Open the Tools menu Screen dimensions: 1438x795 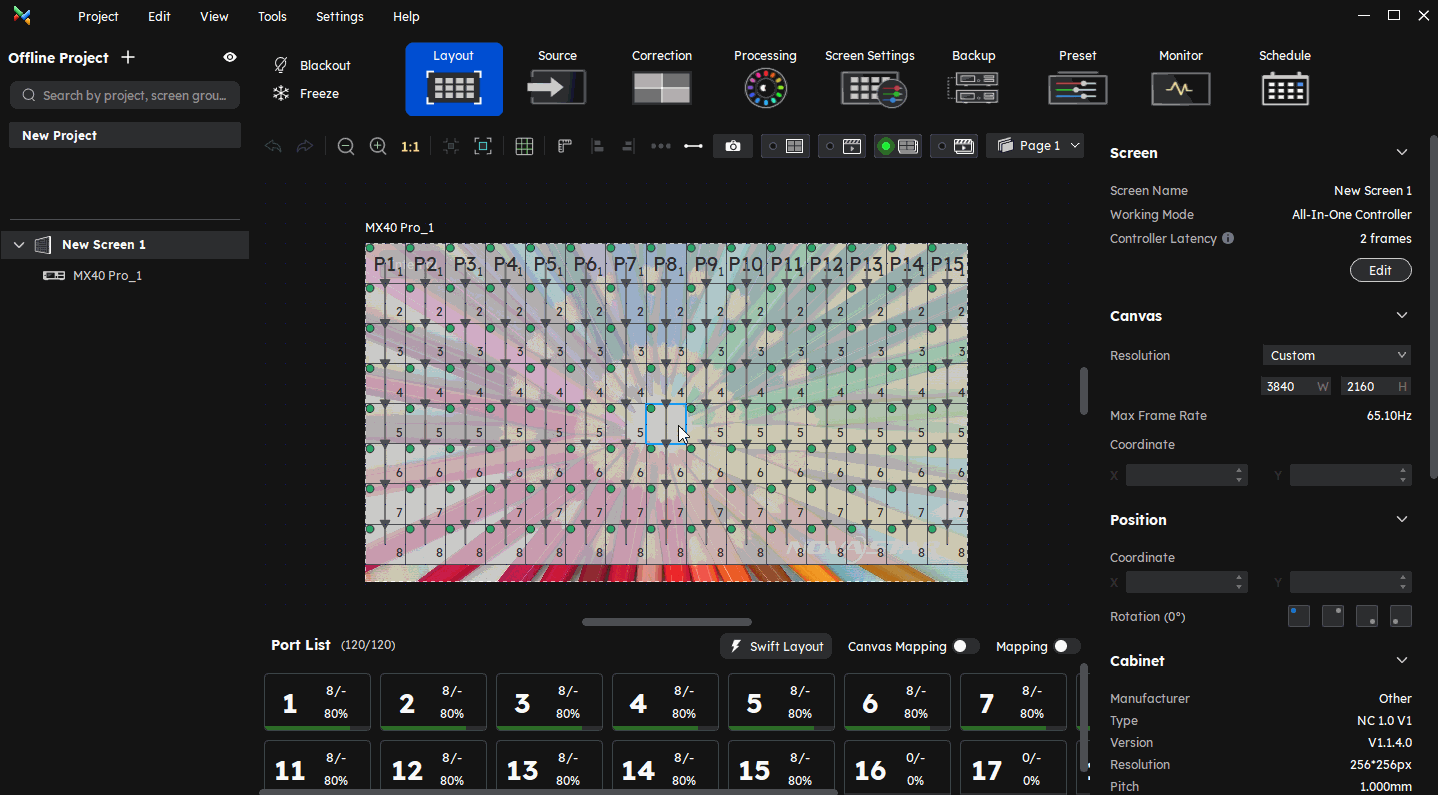click(272, 16)
